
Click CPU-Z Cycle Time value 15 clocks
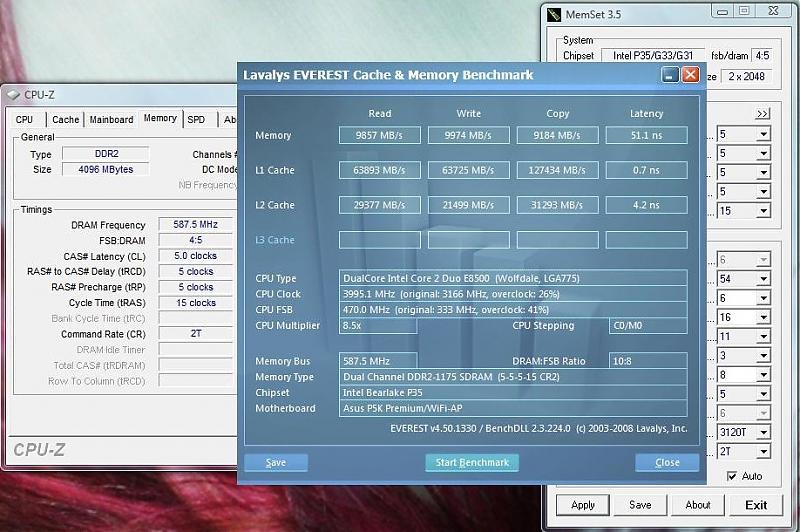point(195,302)
